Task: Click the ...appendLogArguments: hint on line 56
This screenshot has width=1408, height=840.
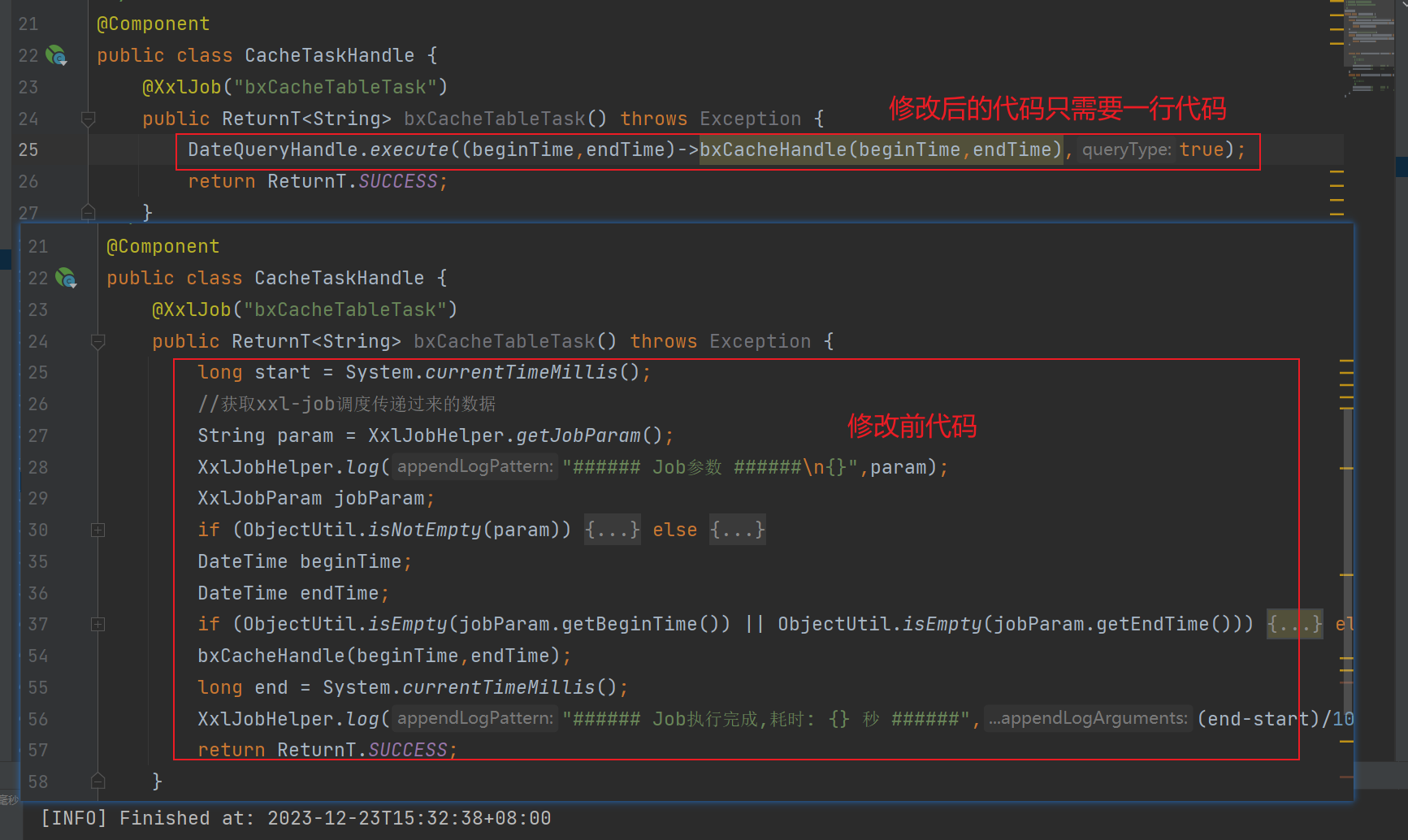Action: tap(1088, 718)
